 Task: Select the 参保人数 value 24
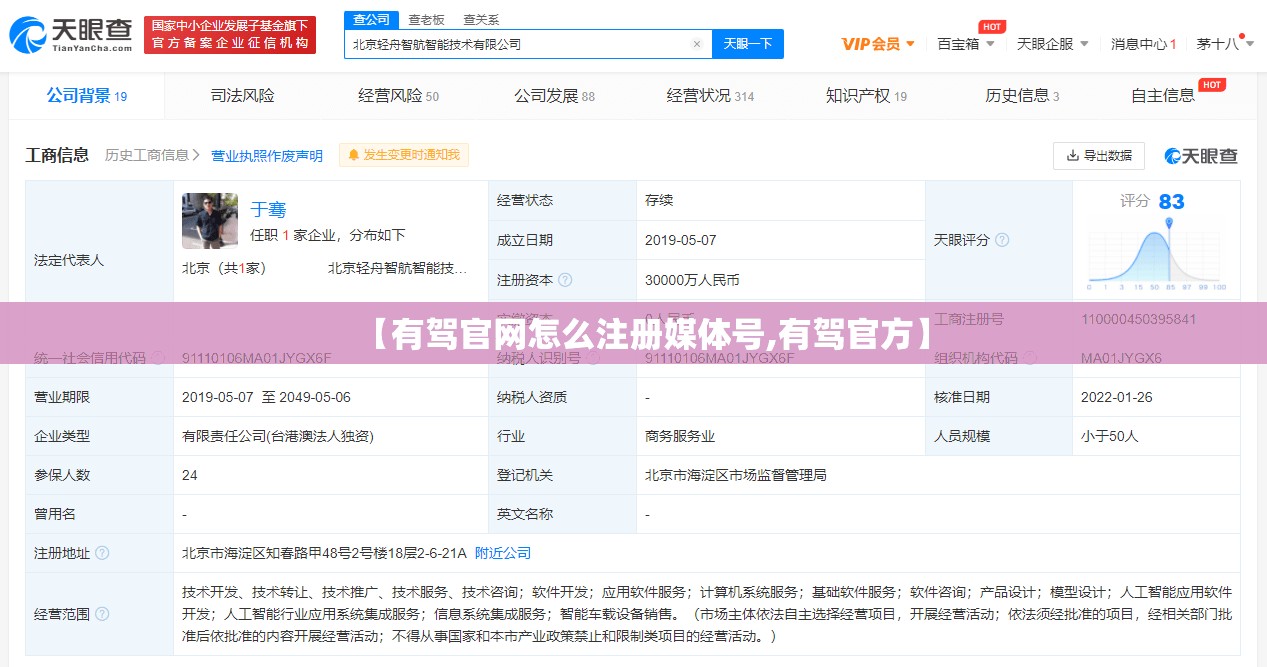tap(190, 475)
